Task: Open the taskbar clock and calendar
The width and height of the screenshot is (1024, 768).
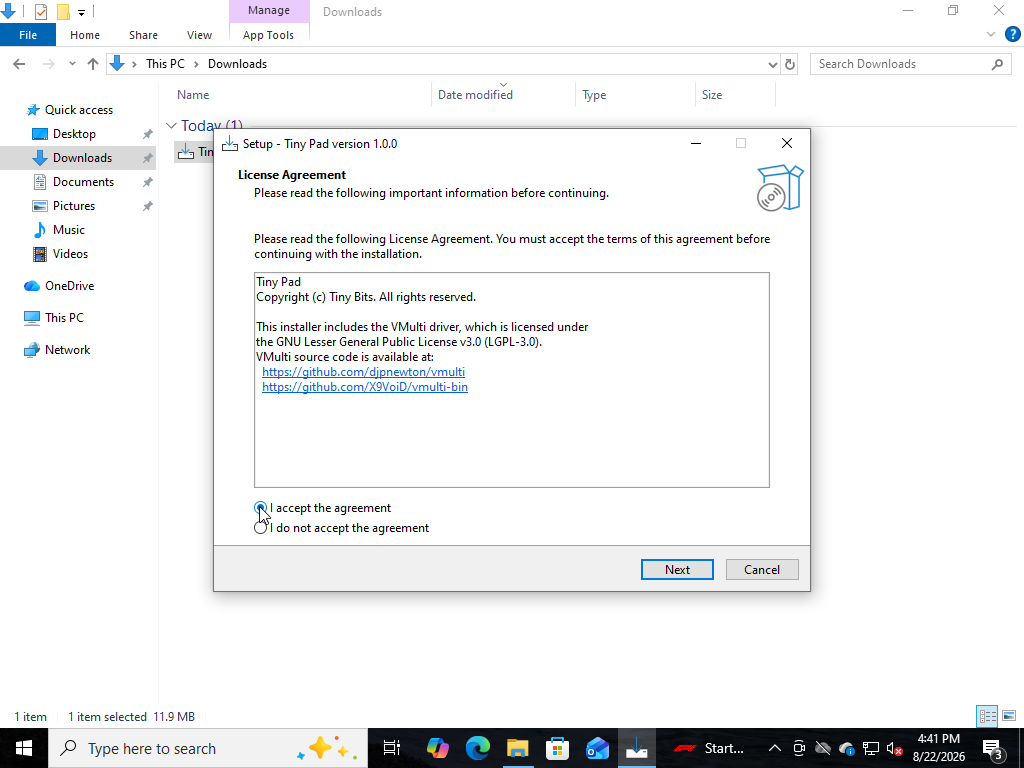Action: click(x=938, y=748)
